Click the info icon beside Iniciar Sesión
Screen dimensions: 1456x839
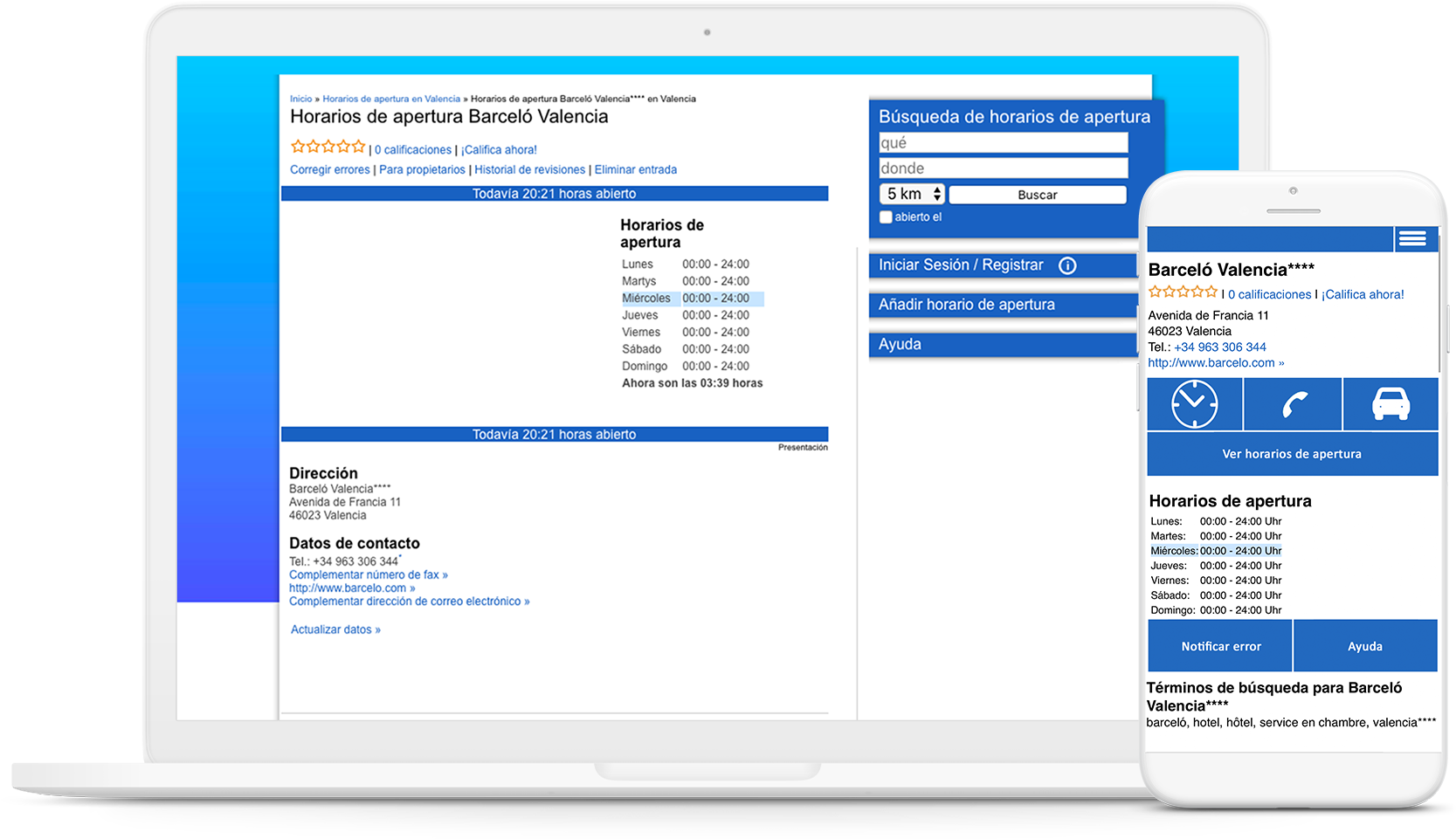(1067, 265)
